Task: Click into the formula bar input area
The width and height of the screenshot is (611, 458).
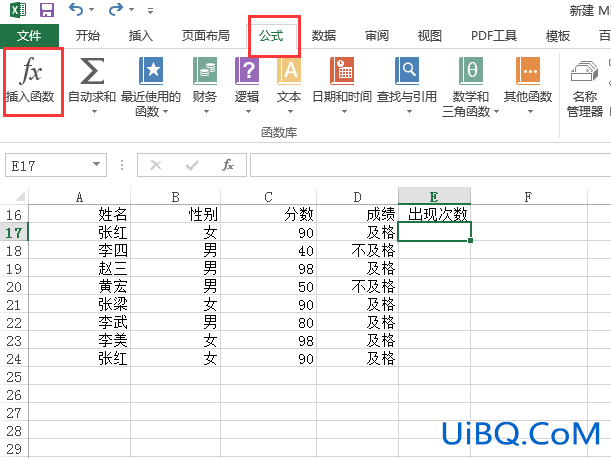Action: click(430, 165)
